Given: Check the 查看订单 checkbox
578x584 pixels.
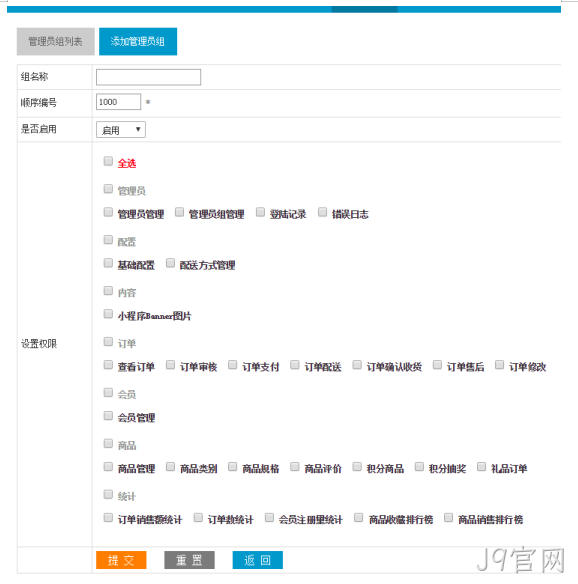Looking at the screenshot, I should coord(108,365).
